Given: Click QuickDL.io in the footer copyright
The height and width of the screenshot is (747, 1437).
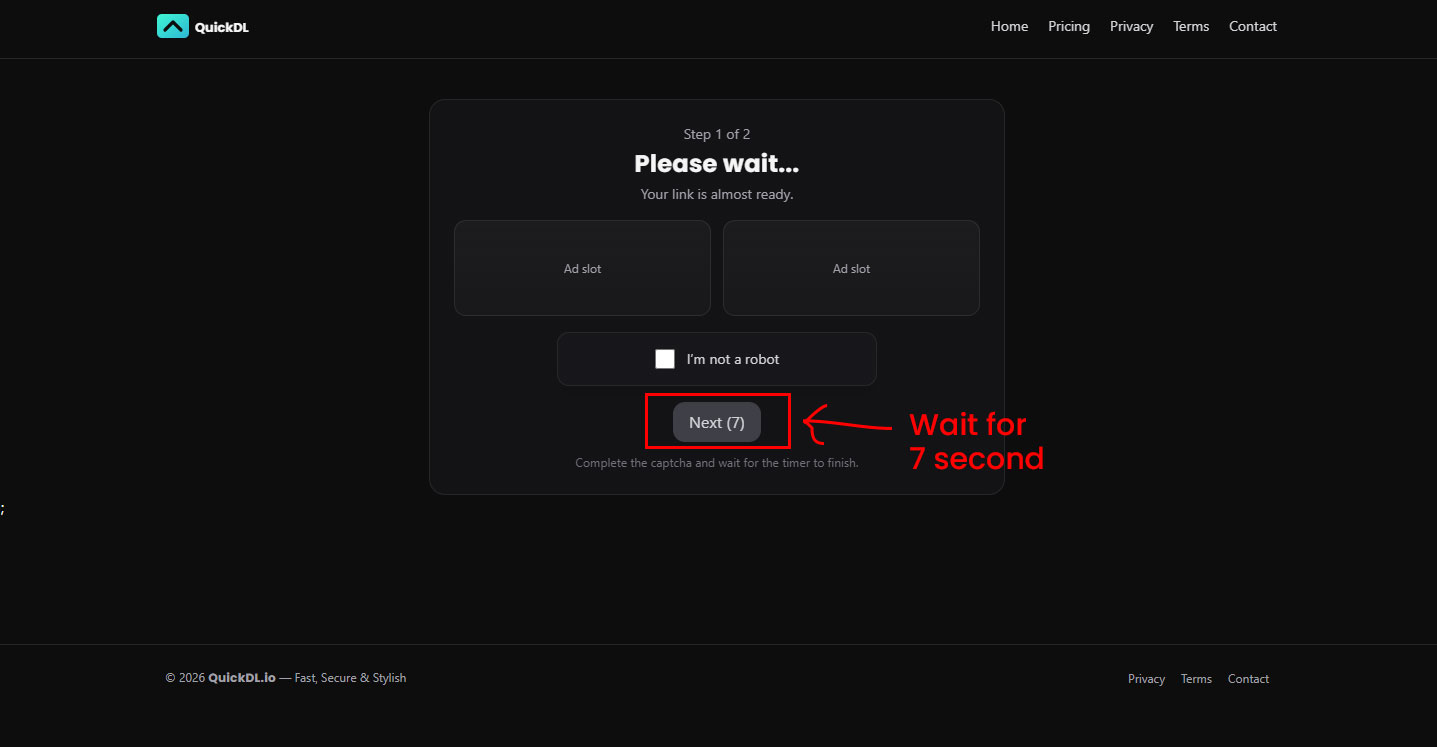Looking at the screenshot, I should 242,678.
